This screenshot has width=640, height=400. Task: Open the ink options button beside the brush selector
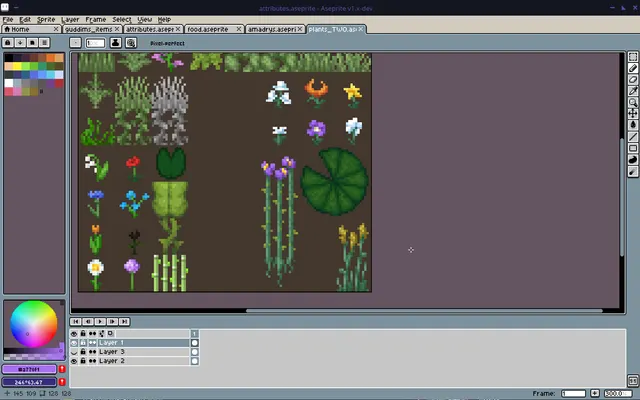[x=116, y=43]
